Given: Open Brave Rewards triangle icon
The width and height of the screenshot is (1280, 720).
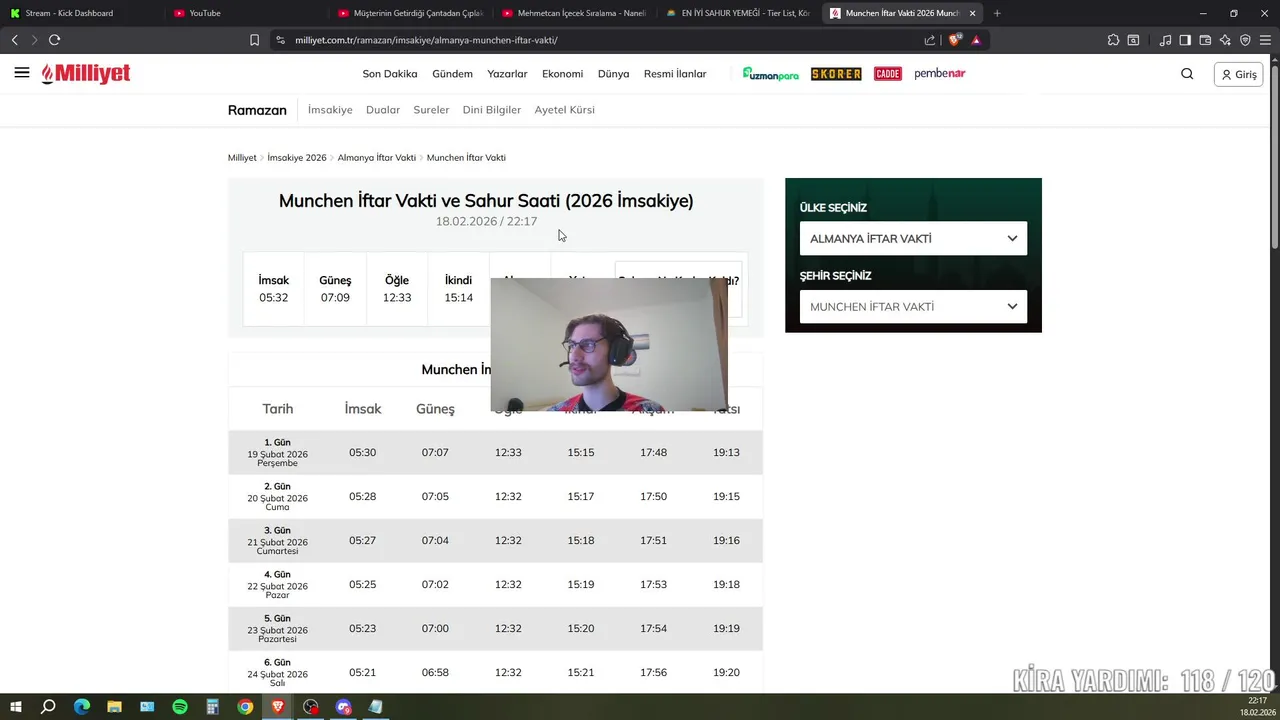Looking at the screenshot, I should (976, 40).
